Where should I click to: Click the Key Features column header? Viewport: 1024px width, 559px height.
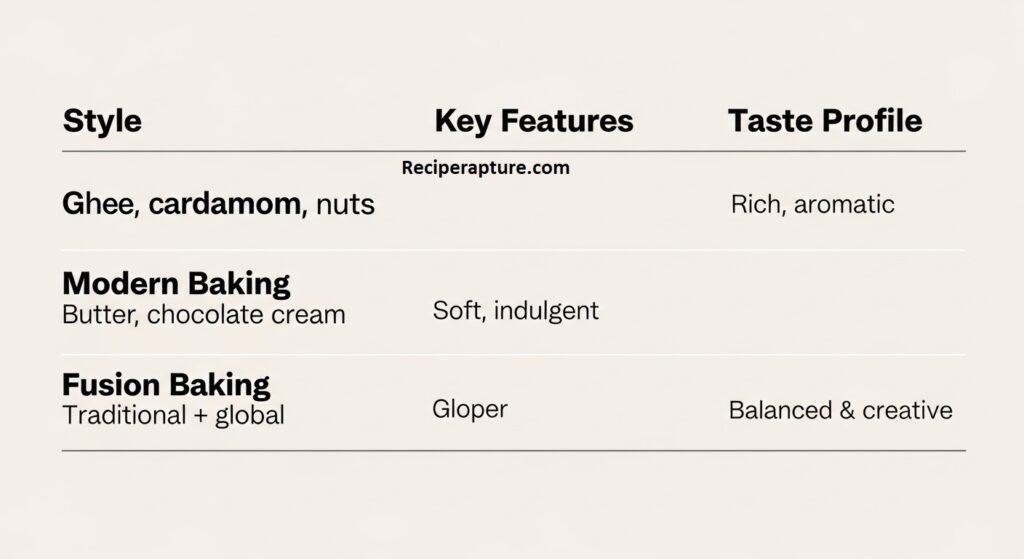coord(533,122)
